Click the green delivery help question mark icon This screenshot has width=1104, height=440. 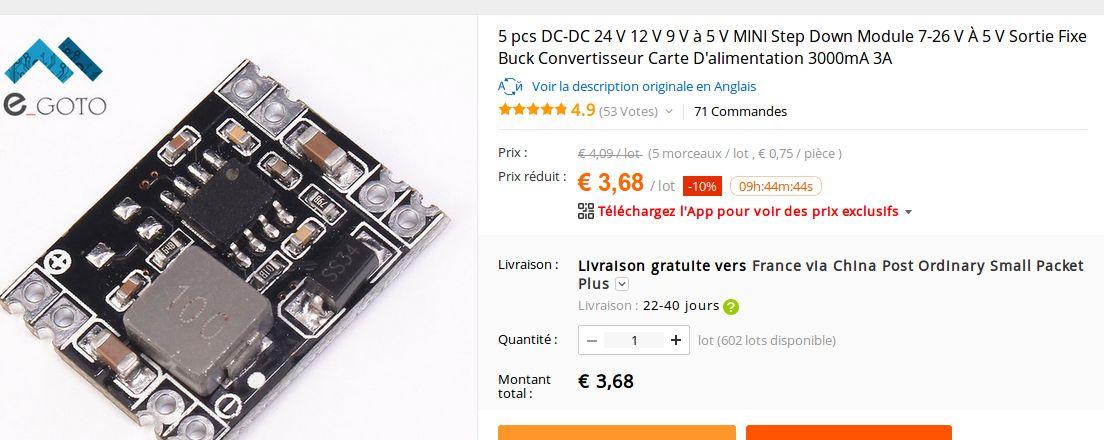coord(732,307)
